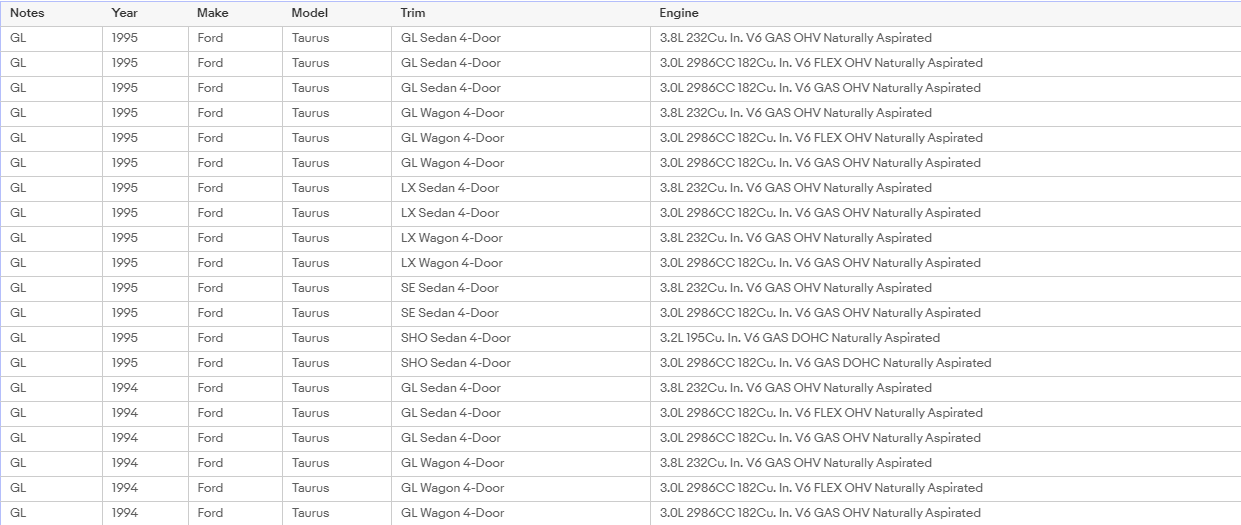
Task: Click the Model column header
Action: click(336, 13)
